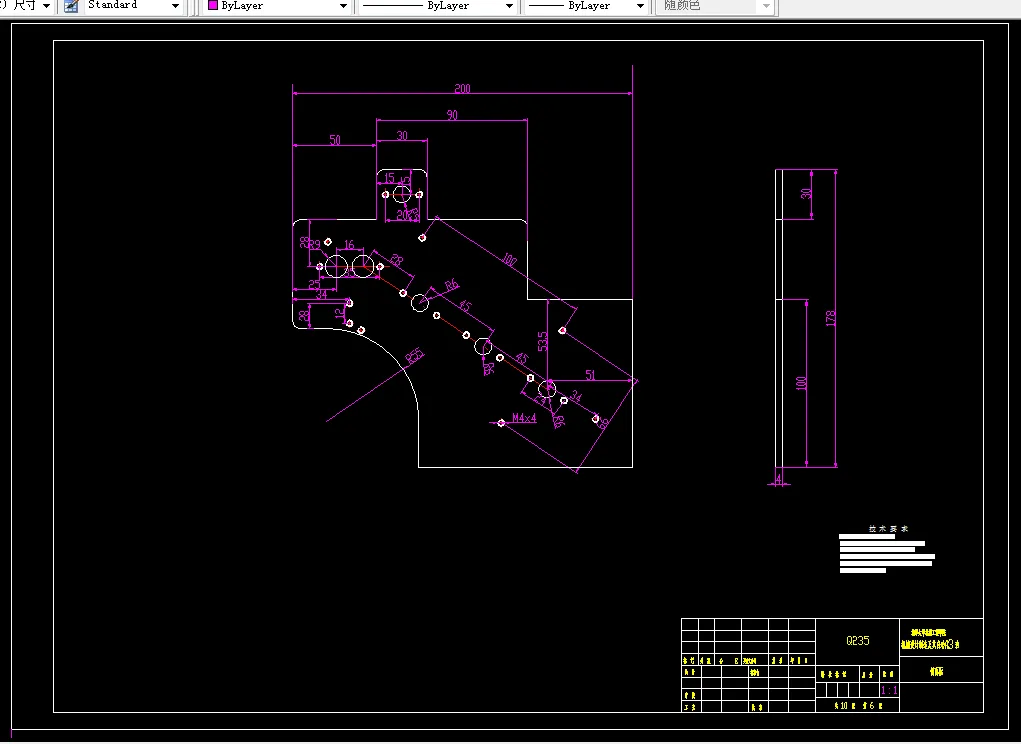Select the 51 horizontal dimension

(x=590, y=375)
